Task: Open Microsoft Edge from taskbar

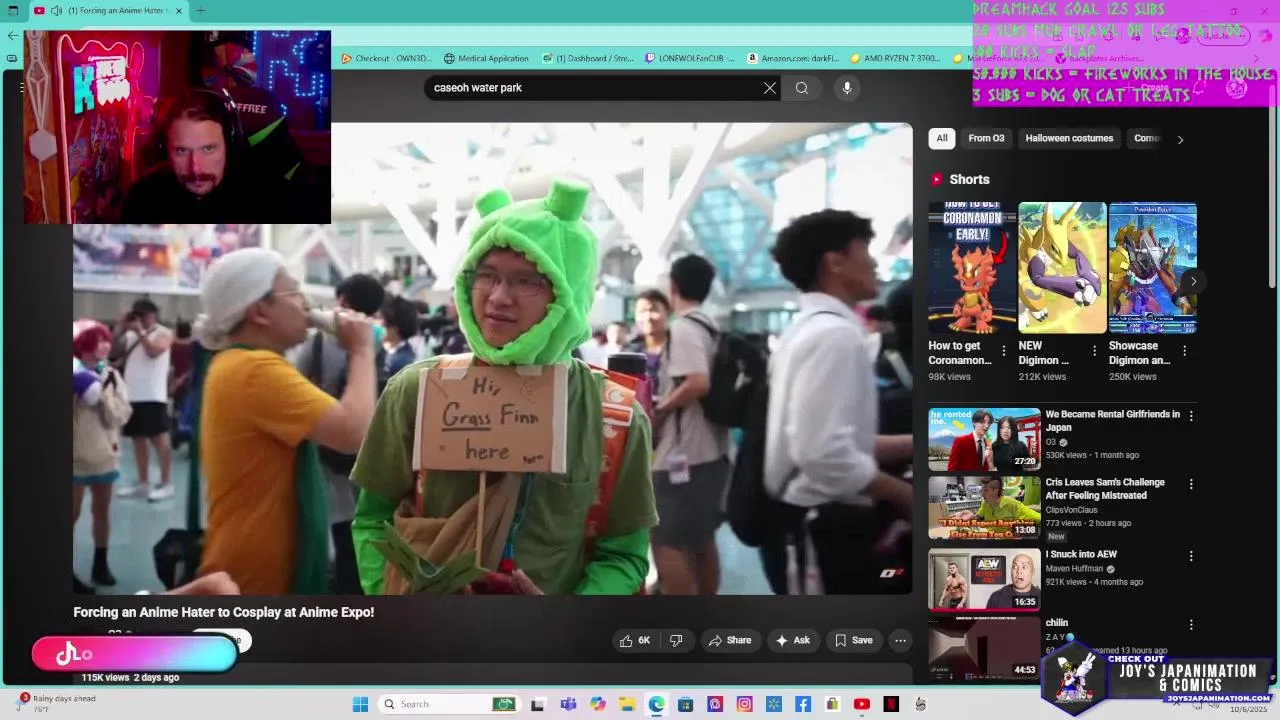Action: 656,704
